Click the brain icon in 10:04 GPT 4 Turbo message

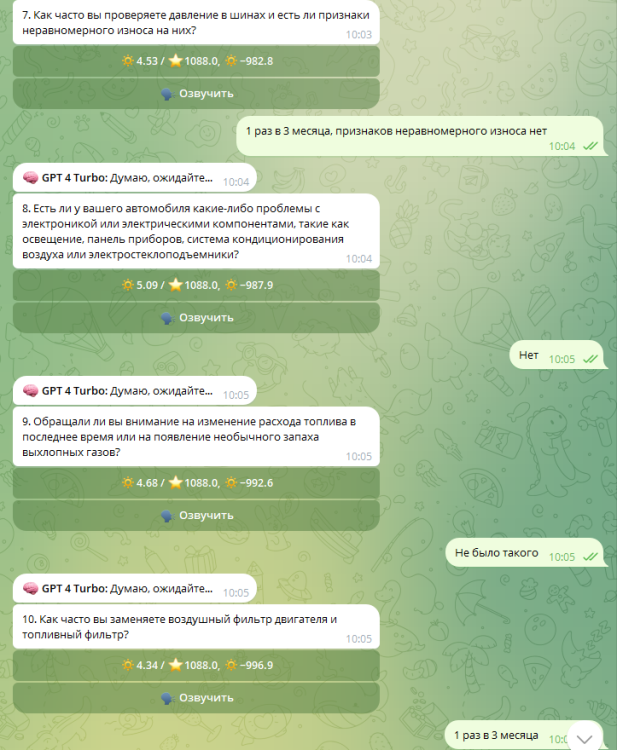(31, 178)
